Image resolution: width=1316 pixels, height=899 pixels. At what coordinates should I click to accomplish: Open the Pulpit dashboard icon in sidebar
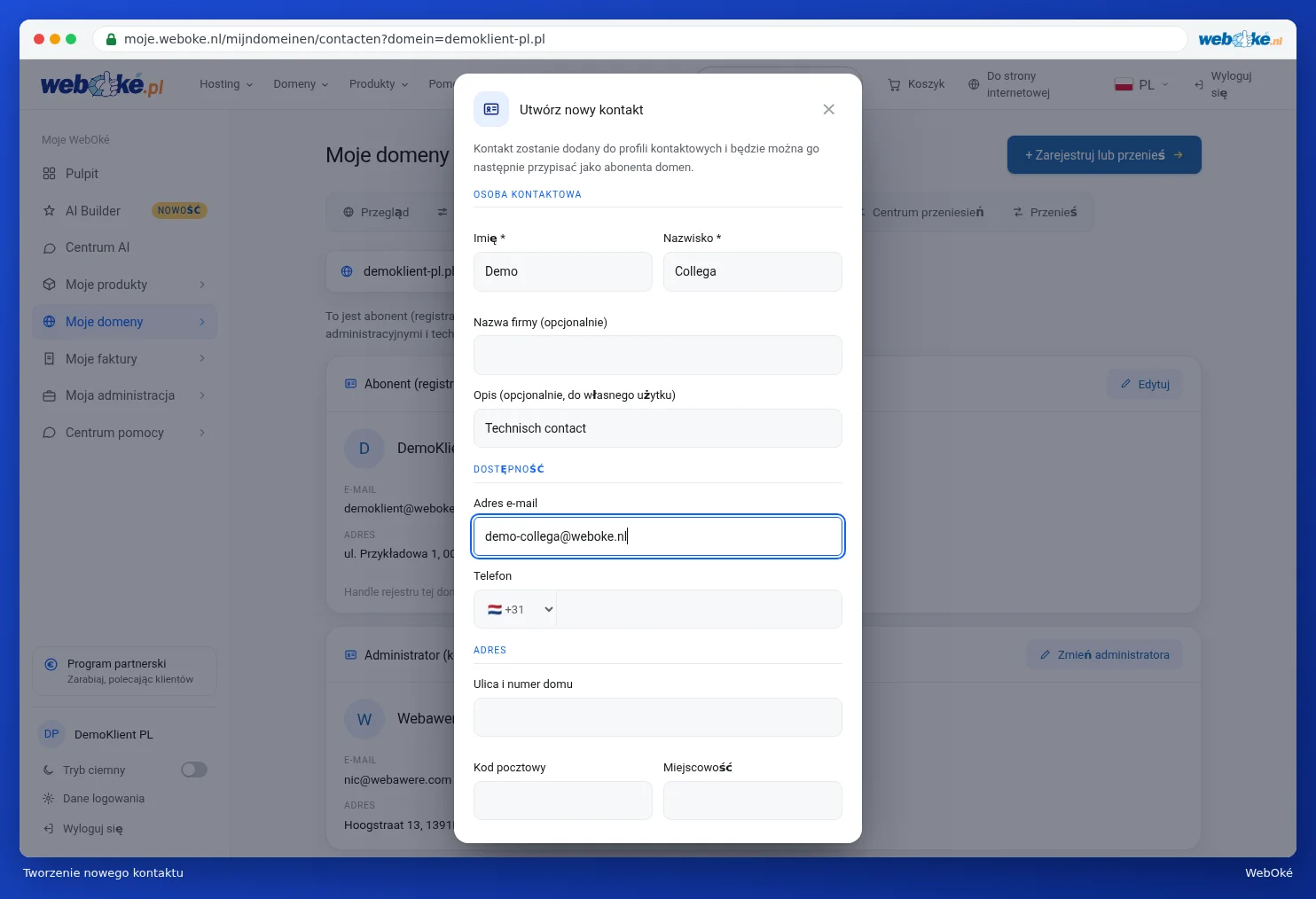click(49, 174)
